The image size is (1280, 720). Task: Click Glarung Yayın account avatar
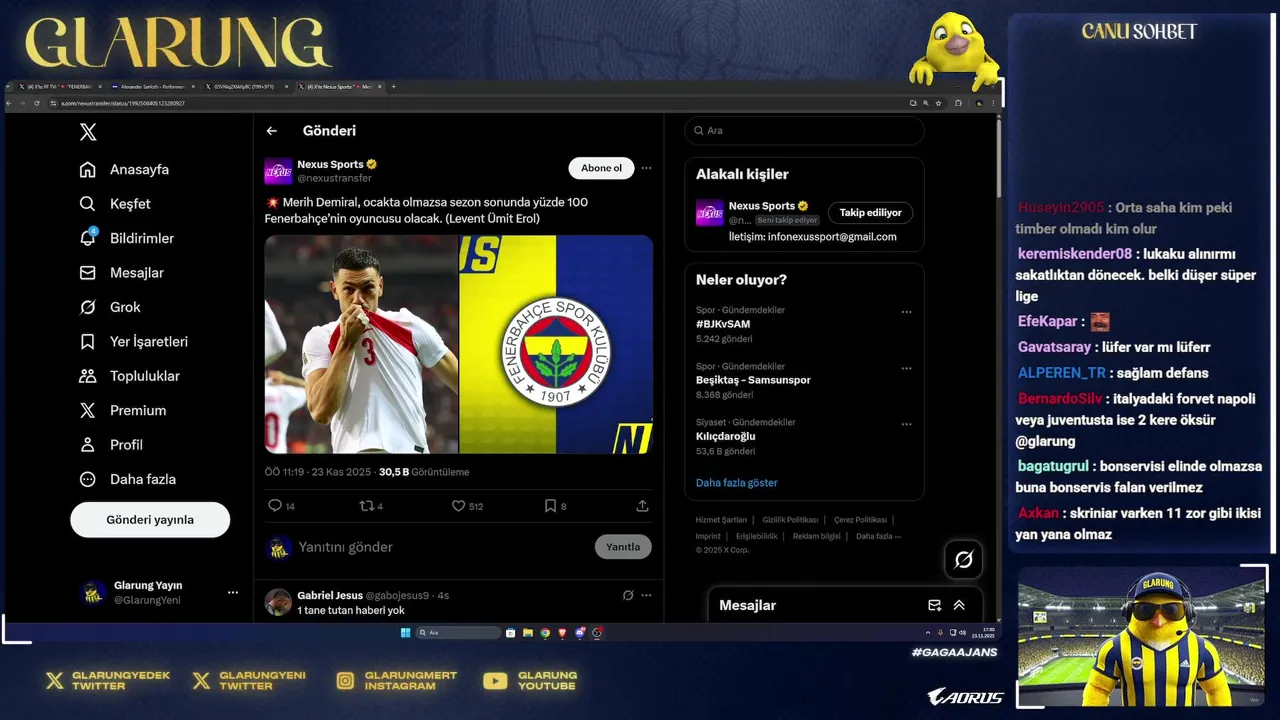click(92, 592)
